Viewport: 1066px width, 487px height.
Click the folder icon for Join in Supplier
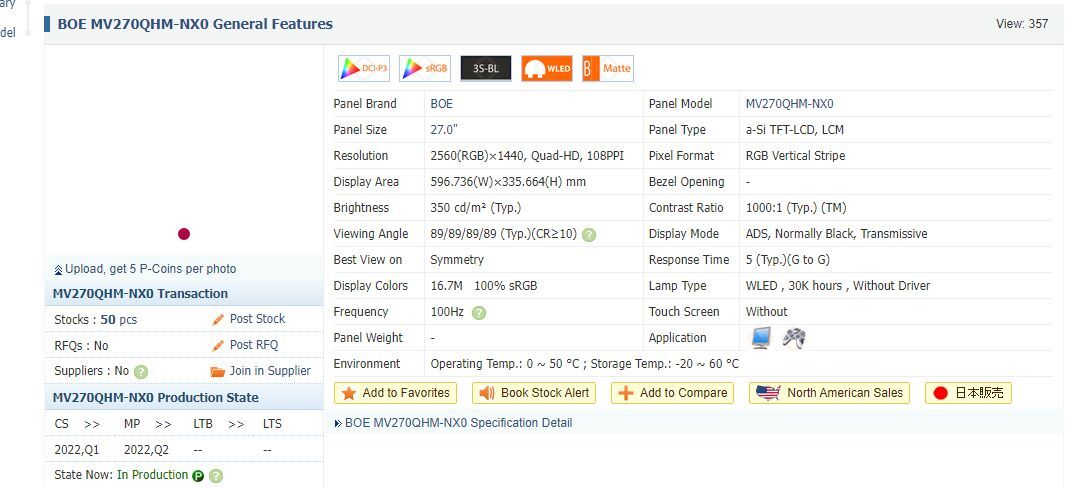[x=218, y=371]
